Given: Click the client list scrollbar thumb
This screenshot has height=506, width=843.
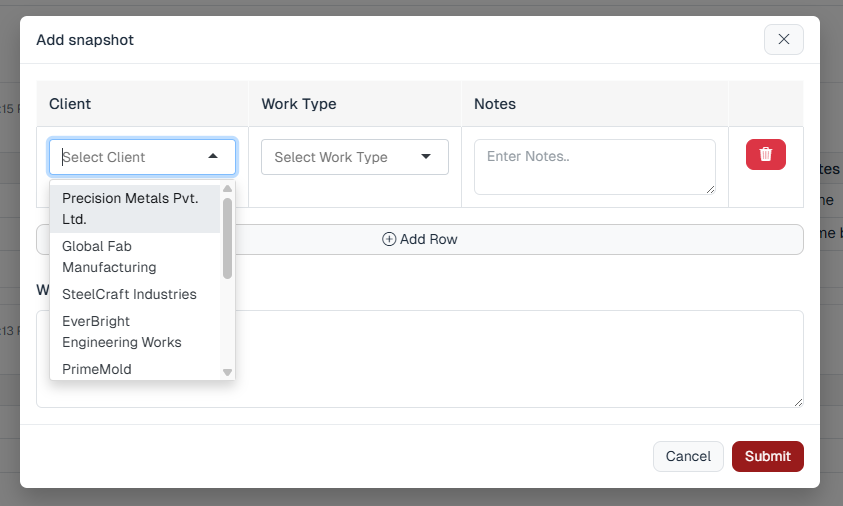Looking at the screenshot, I should pos(227,237).
